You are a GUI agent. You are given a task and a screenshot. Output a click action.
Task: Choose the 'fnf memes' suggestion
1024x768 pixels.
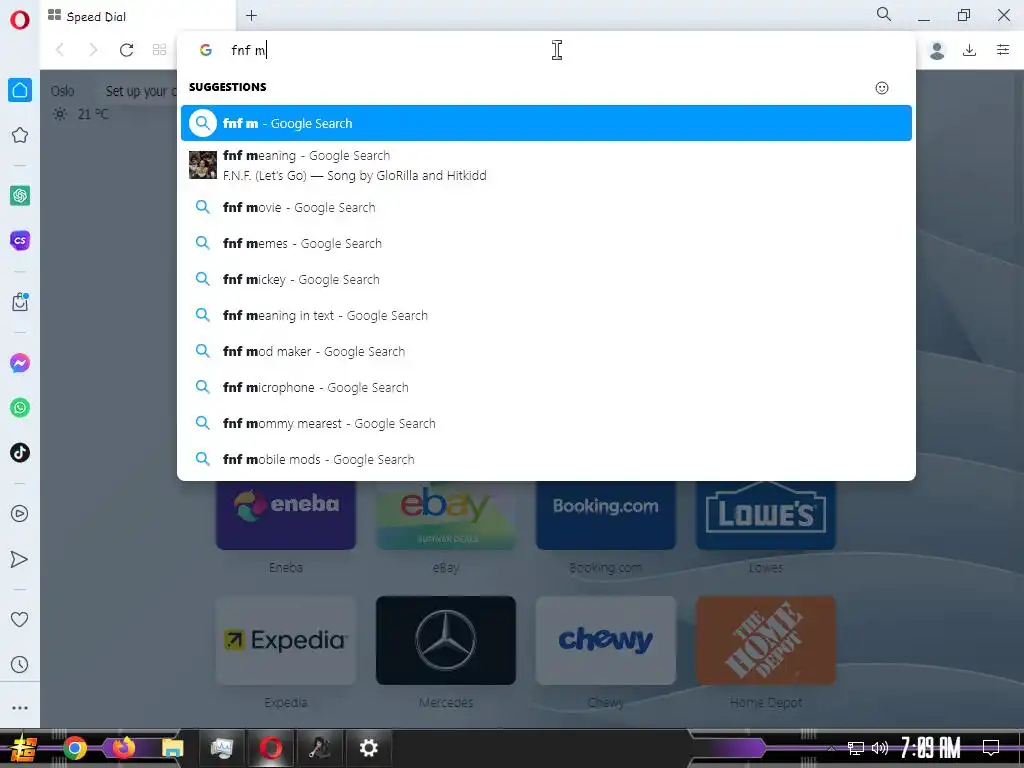pos(546,244)
